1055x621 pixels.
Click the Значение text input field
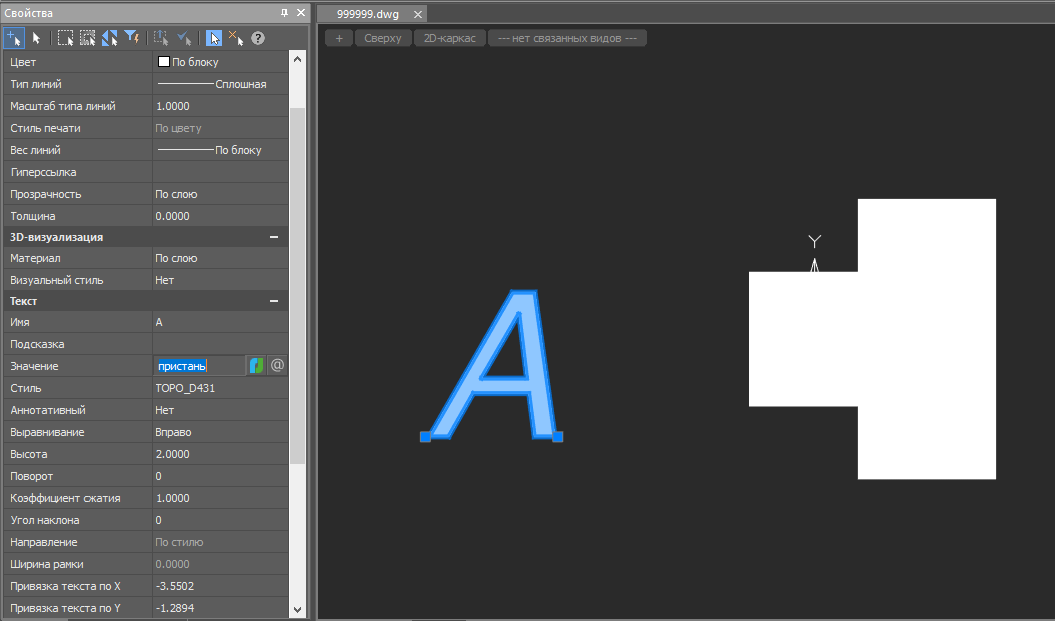(199, 366)
